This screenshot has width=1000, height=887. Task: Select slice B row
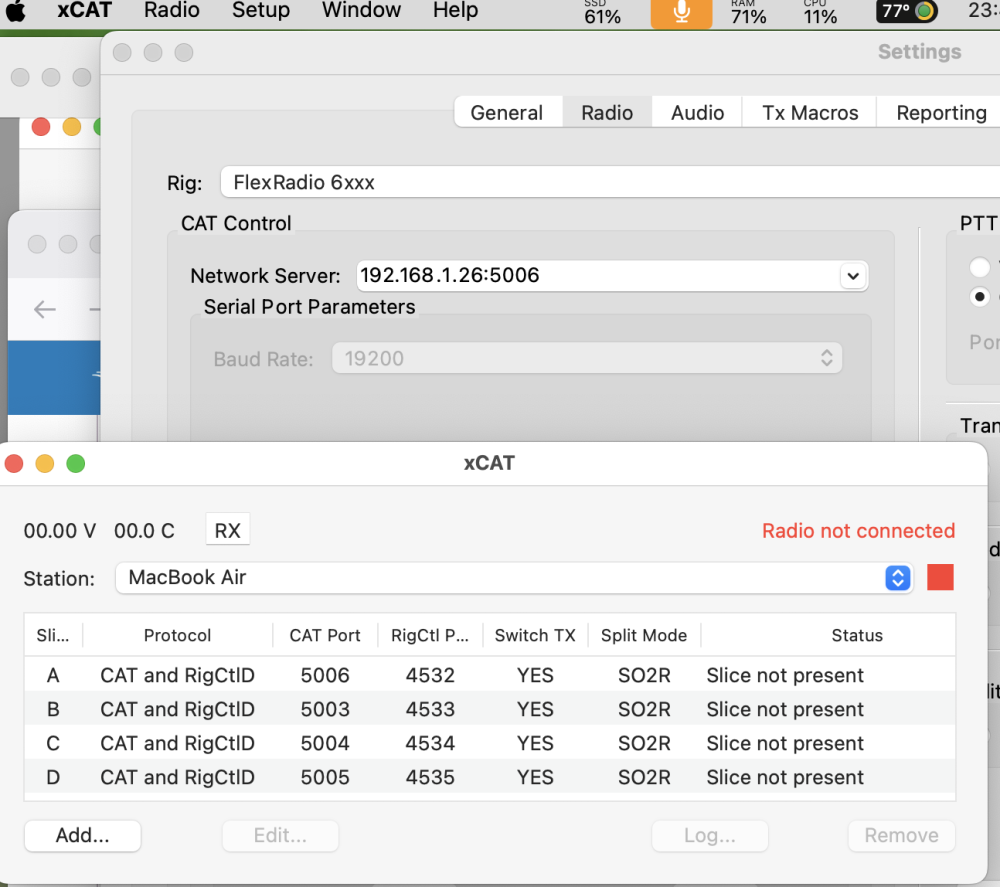(490, 709)
